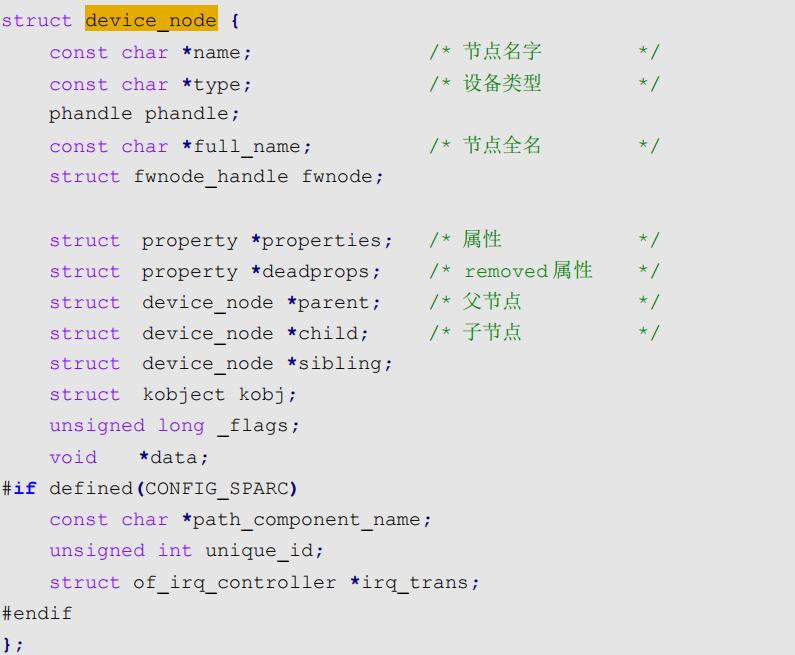Click the *full_name member
The height and width of the screenshot is (655, 795).
click(246, 147)
